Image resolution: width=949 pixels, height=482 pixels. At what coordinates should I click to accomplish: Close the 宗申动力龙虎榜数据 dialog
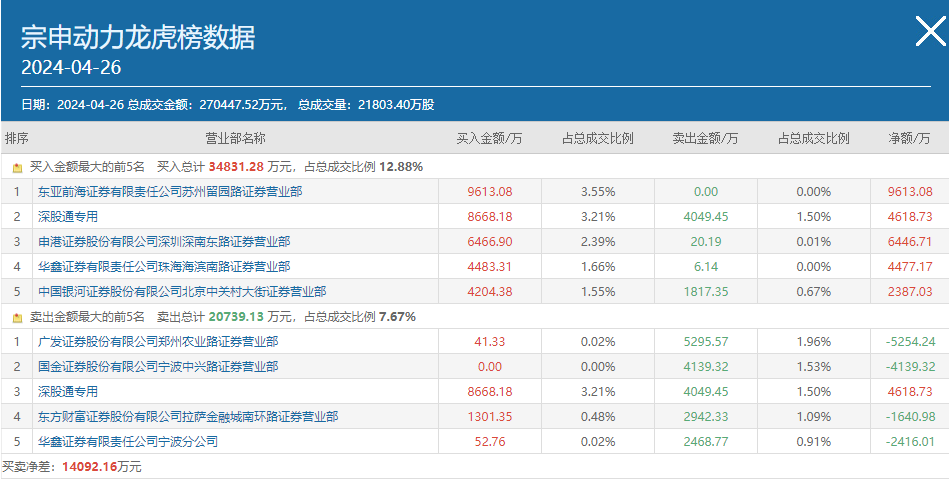point(930,31)
